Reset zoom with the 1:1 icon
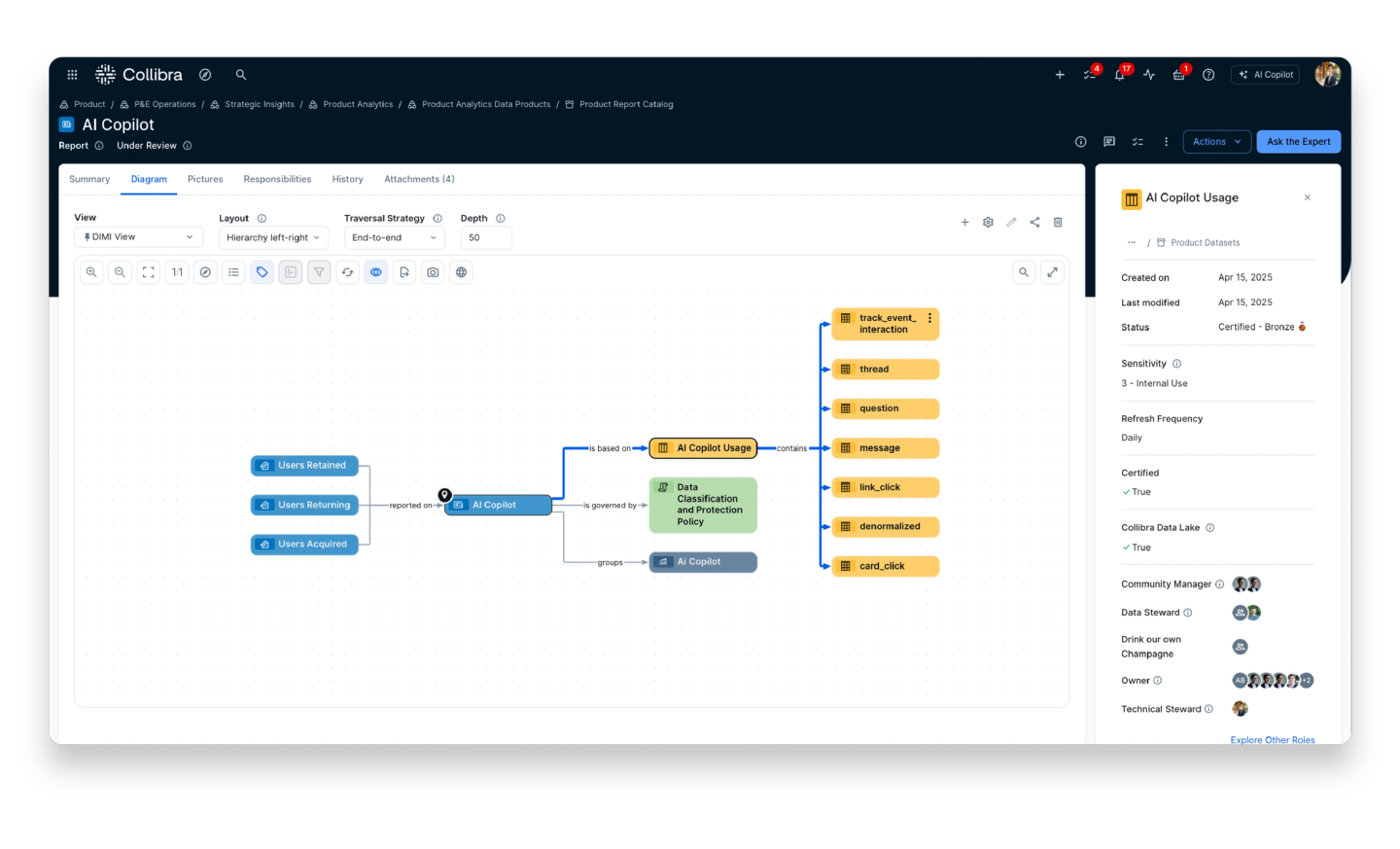 click(x=176, y=272)
